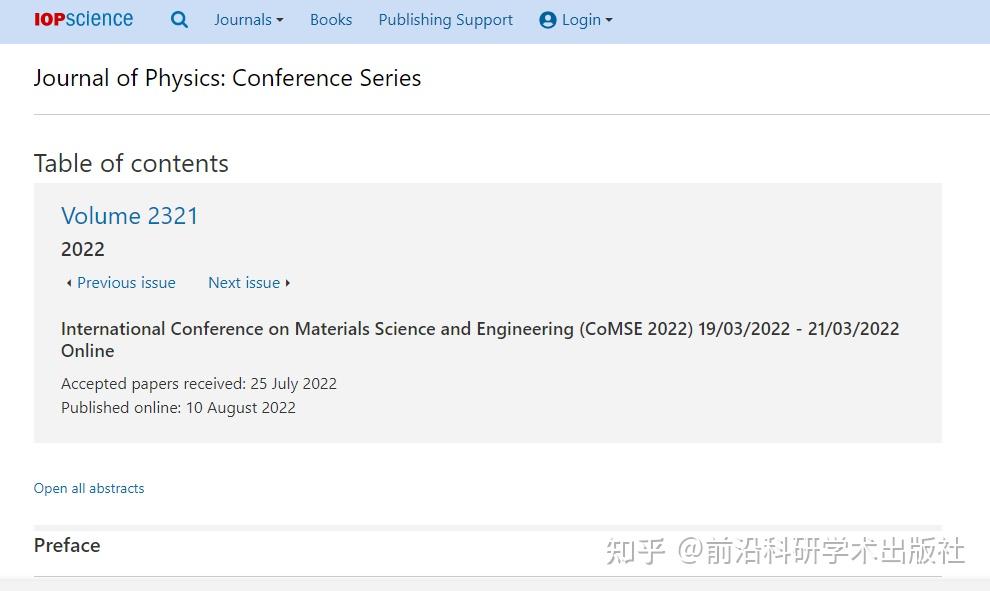The height and width of the screenshot is (591, 990).
Task: Click the IOPscience logo
Action: pos(83,19)
